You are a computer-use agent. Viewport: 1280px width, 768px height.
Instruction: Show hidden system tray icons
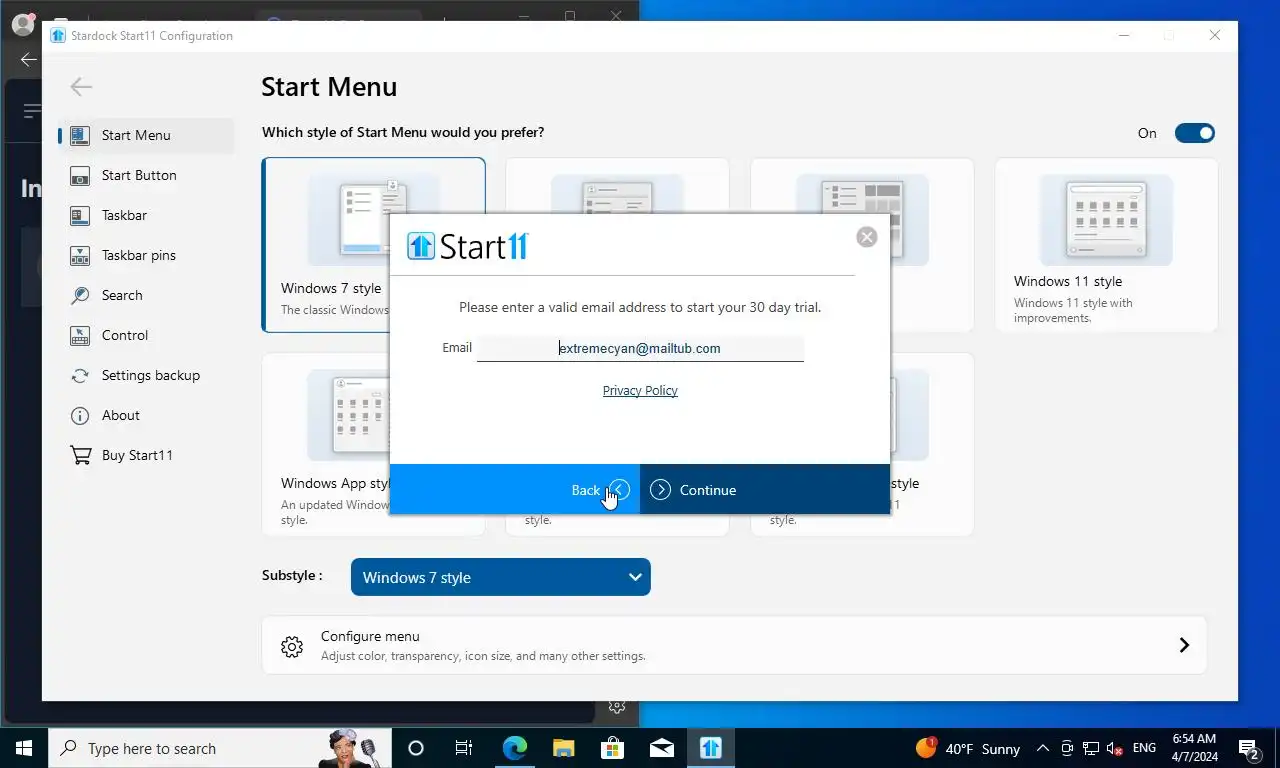click(x=1043, y=748)
